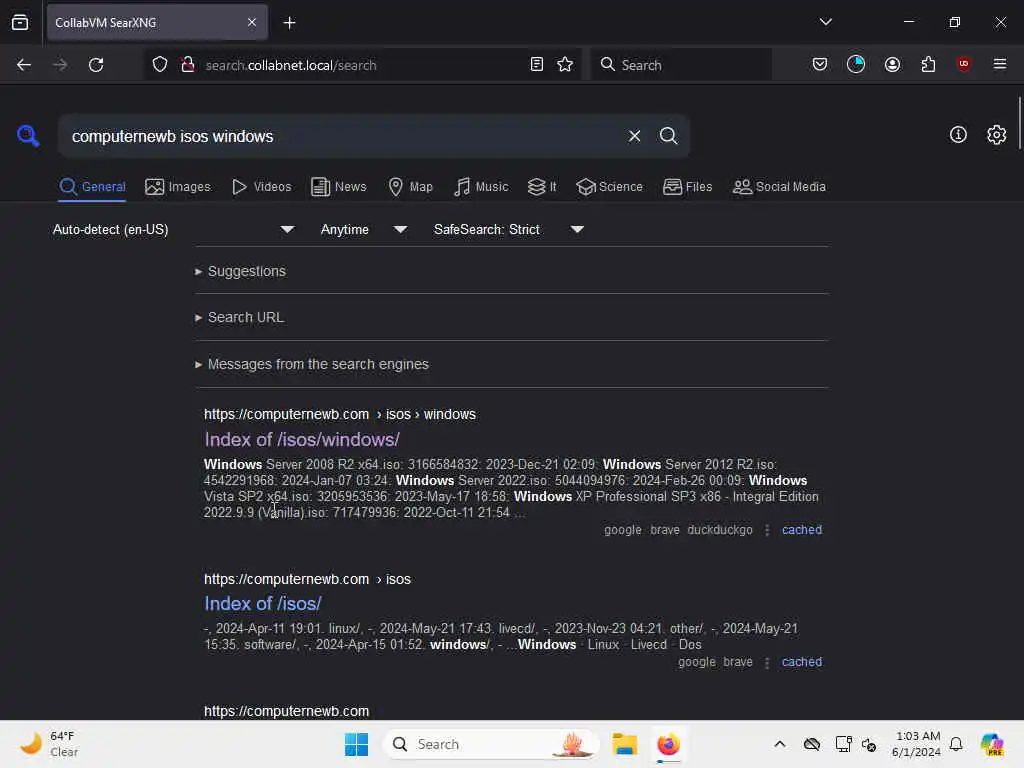Viewport: 1024px width, 768px height.
Task: Open the container extension icon in toolbar
Action: point(856,64)
